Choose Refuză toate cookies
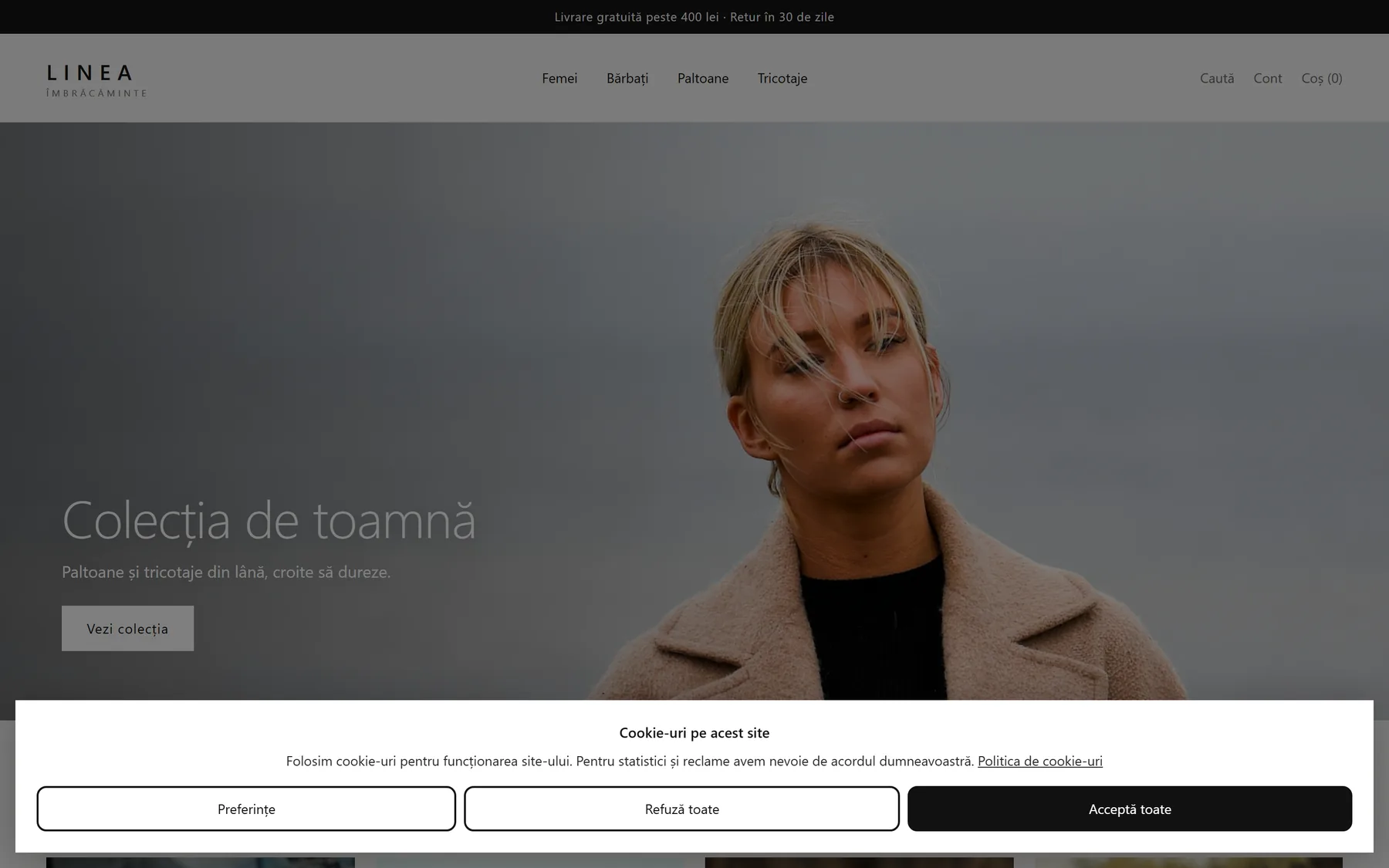This screenshot has height=868, width=1389. 681,809
